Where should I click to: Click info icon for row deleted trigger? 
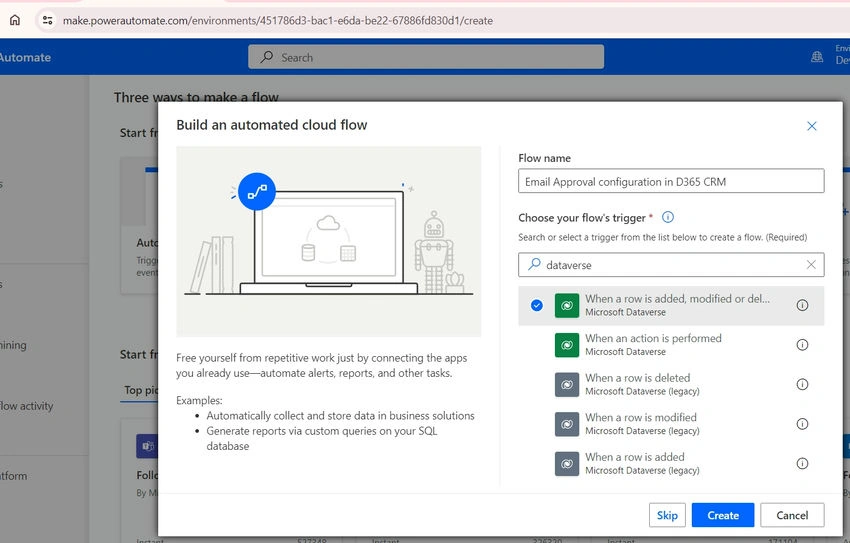pyautogui.click(x=802, y=384)
